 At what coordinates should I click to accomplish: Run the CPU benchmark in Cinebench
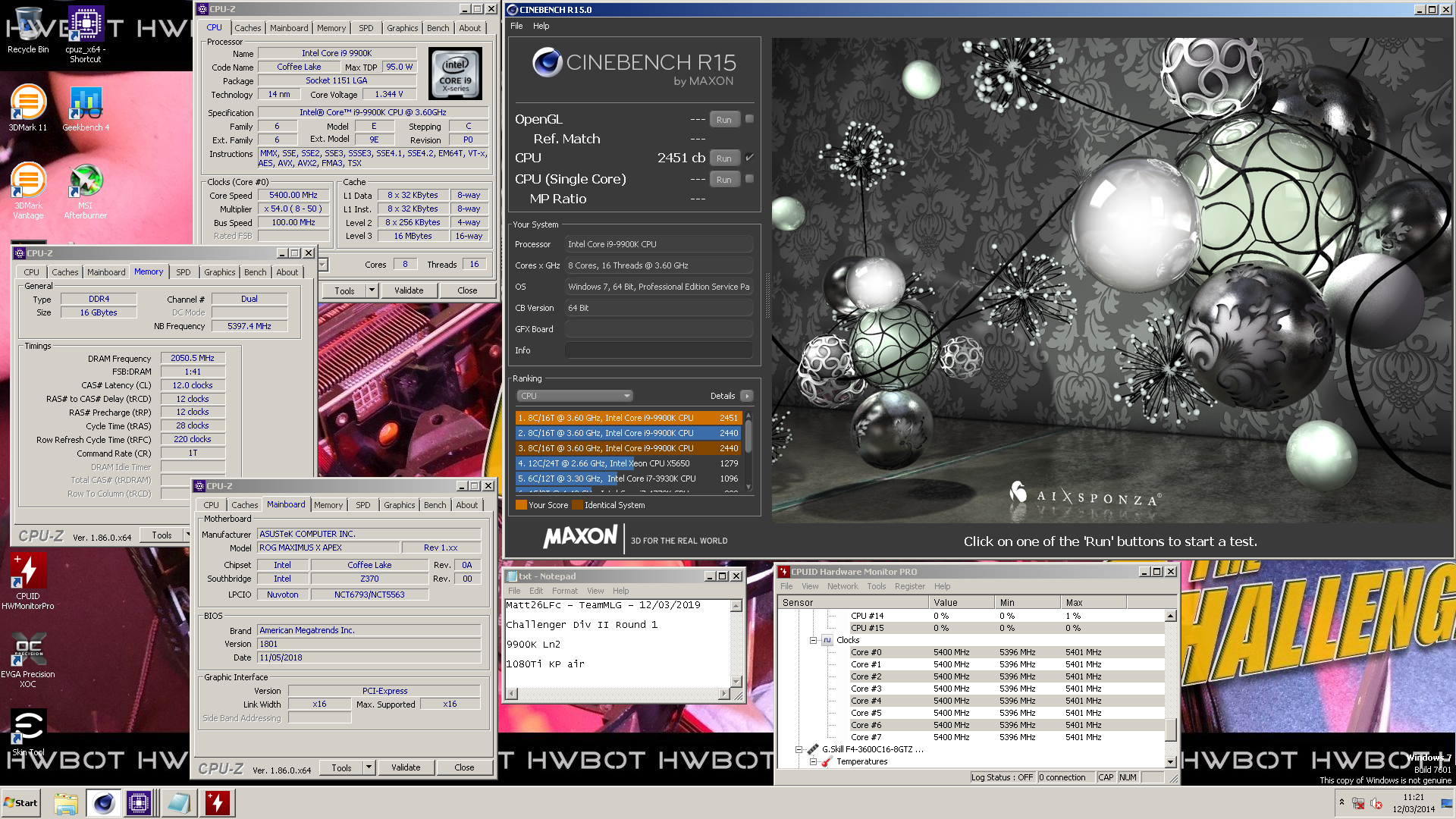click(724, 158)
